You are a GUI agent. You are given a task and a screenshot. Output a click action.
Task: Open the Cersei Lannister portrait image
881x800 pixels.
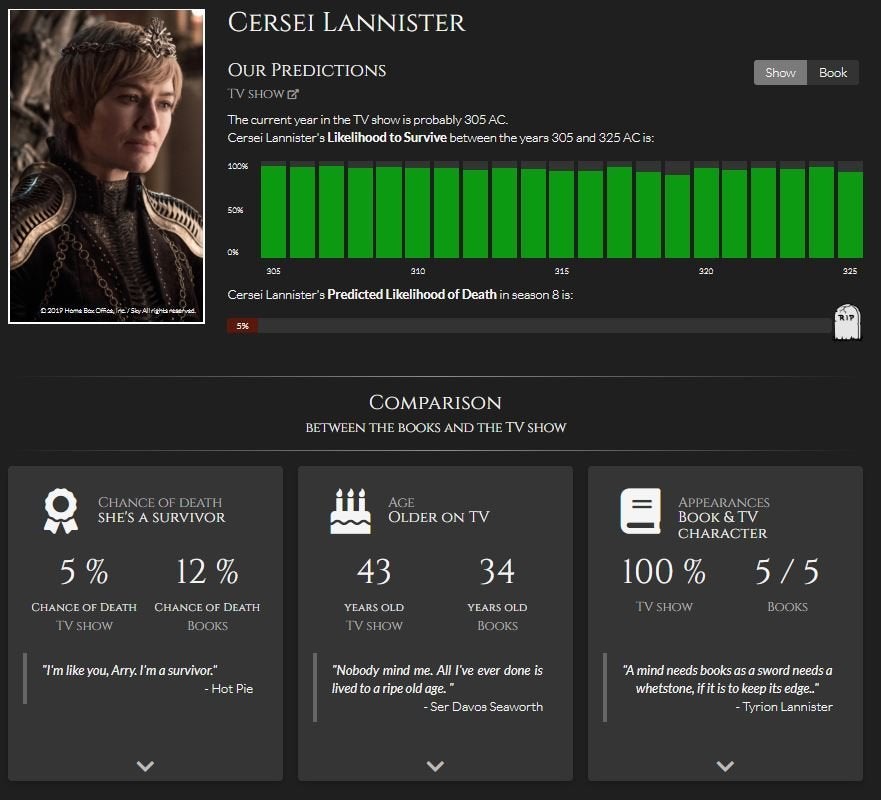pyautogui.click(x=106, y=166)
